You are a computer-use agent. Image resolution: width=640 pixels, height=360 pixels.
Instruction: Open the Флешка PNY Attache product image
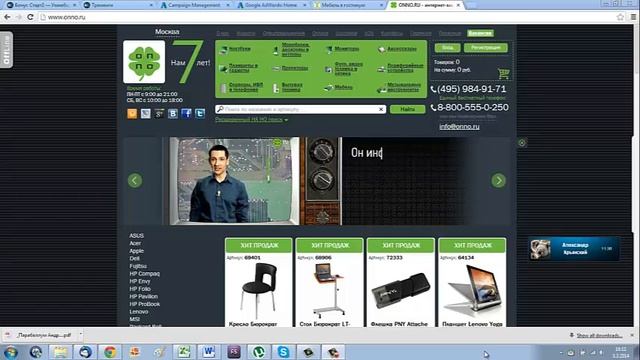click(x=400, y=290)
